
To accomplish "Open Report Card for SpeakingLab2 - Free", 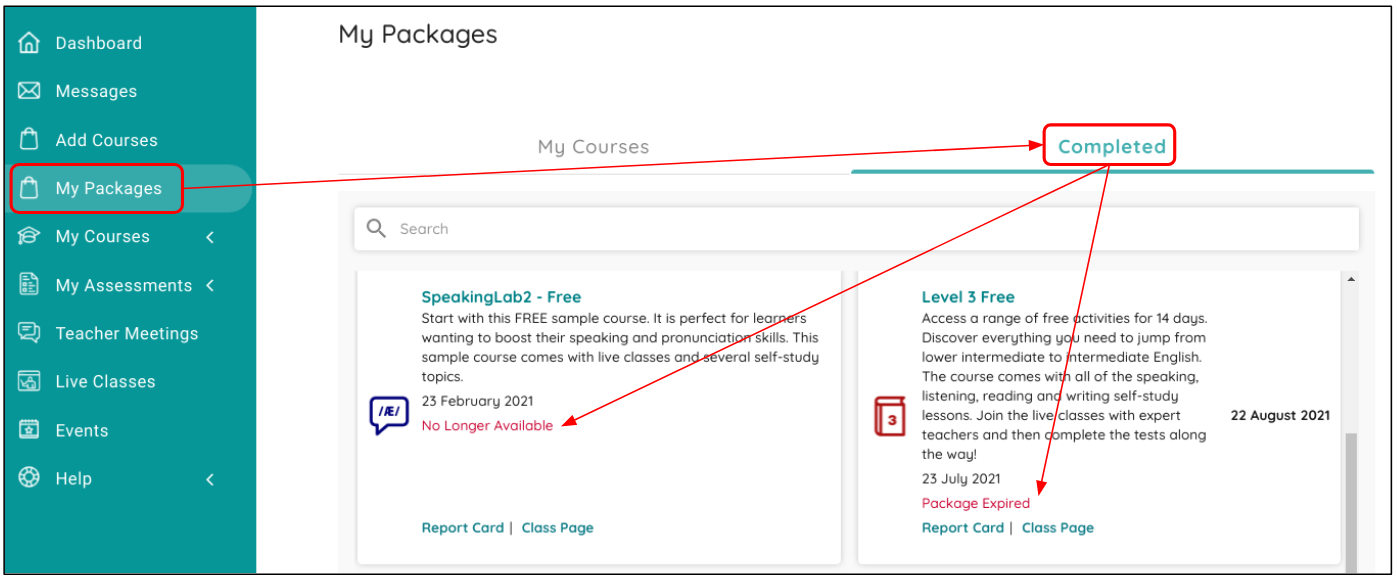I will click(462, 528).
